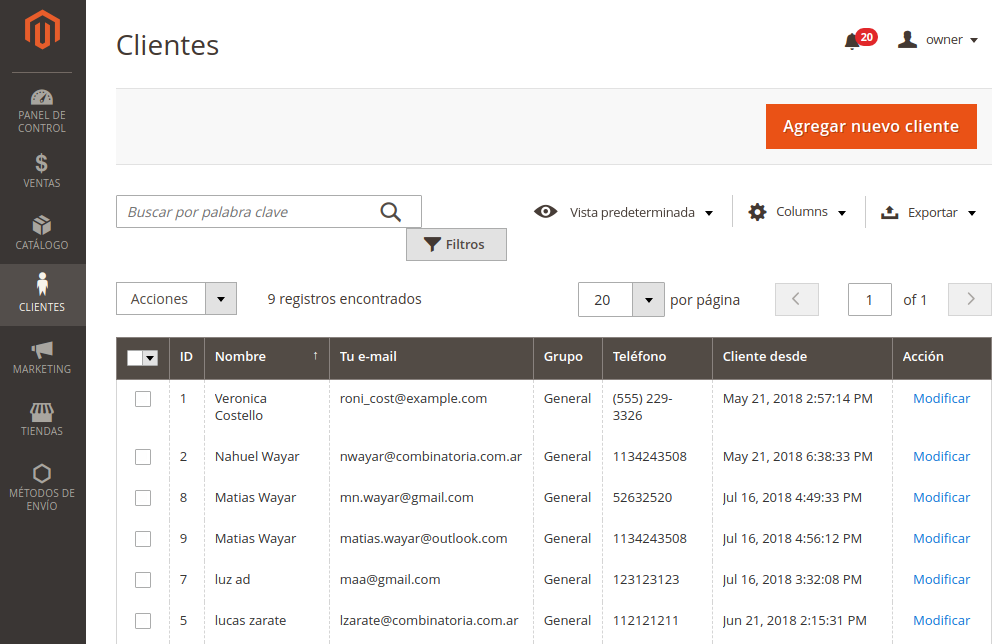Select checkbox for lucas zarate row
This screenshot has width=997, height=644.
(143, 620)
